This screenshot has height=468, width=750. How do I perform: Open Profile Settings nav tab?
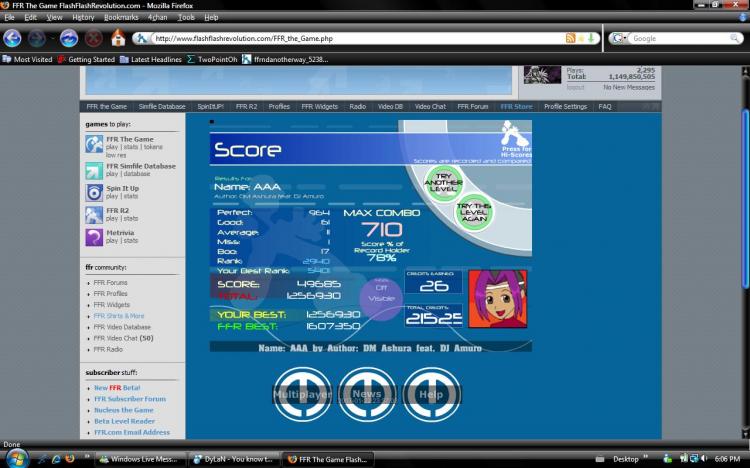tap(565, 107)
